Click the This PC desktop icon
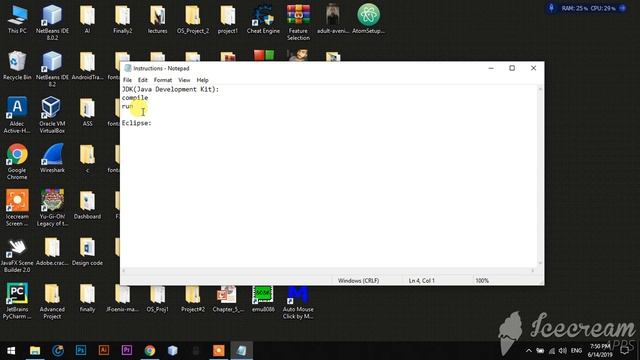The height and width of the screenshot is (360, 640). tap(17, 19)
